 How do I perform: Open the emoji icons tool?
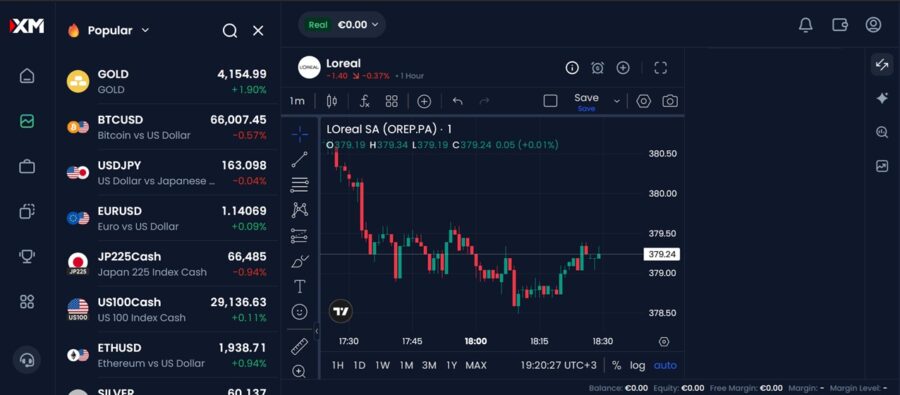[x=300, y=312]
